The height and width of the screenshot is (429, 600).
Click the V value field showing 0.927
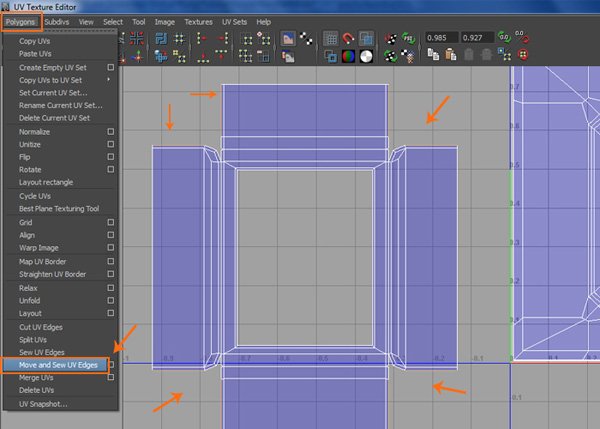click(477, 38)
